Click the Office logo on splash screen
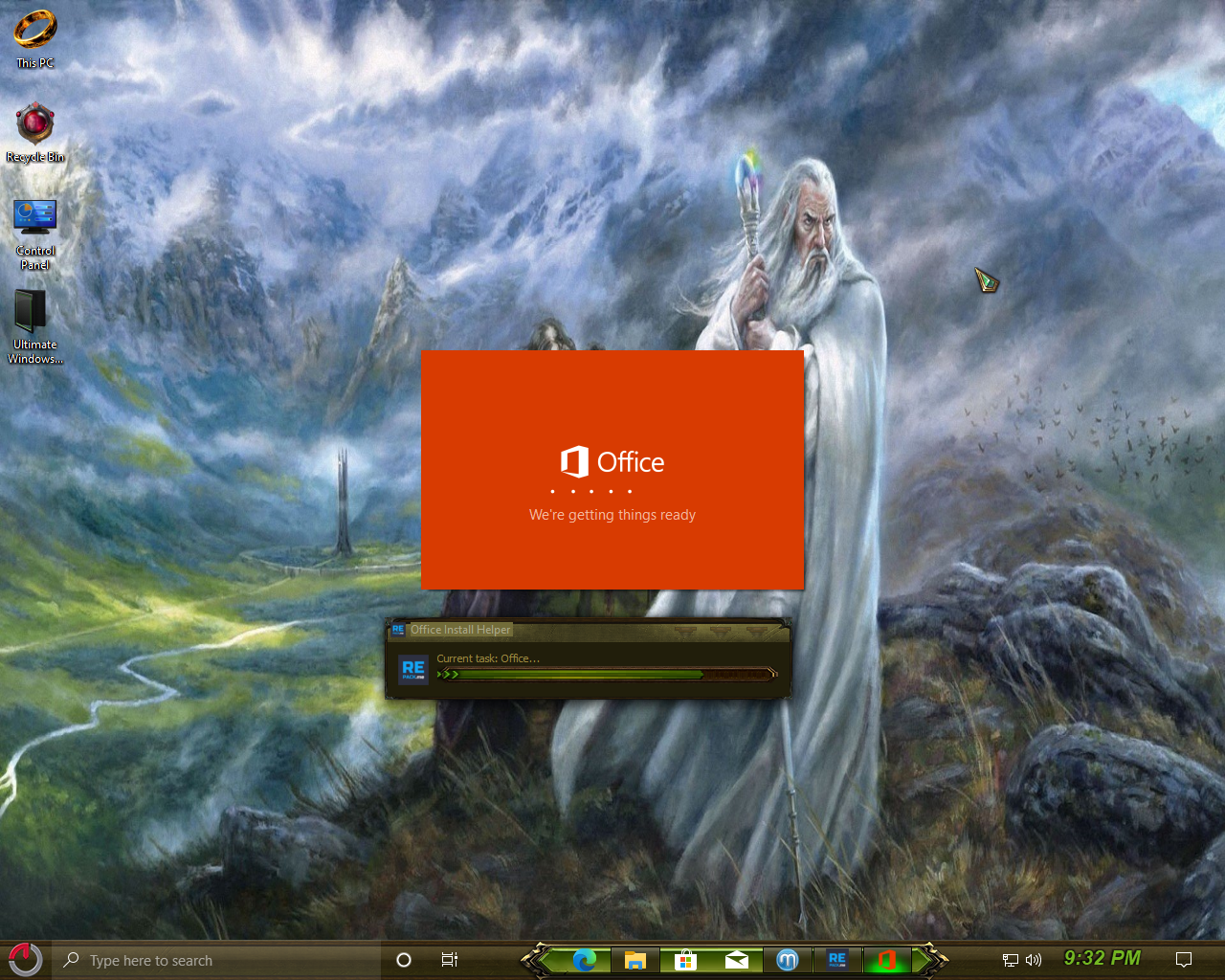 pyautogui.click(x=612, y=462)
